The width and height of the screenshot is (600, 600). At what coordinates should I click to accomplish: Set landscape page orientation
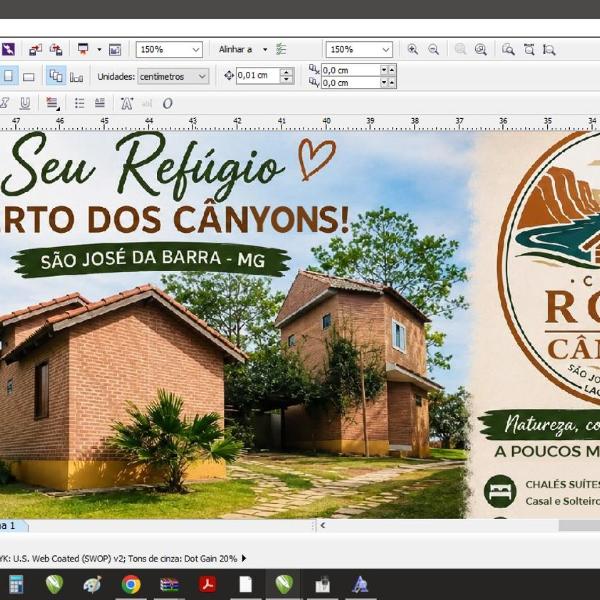point(29,77)
